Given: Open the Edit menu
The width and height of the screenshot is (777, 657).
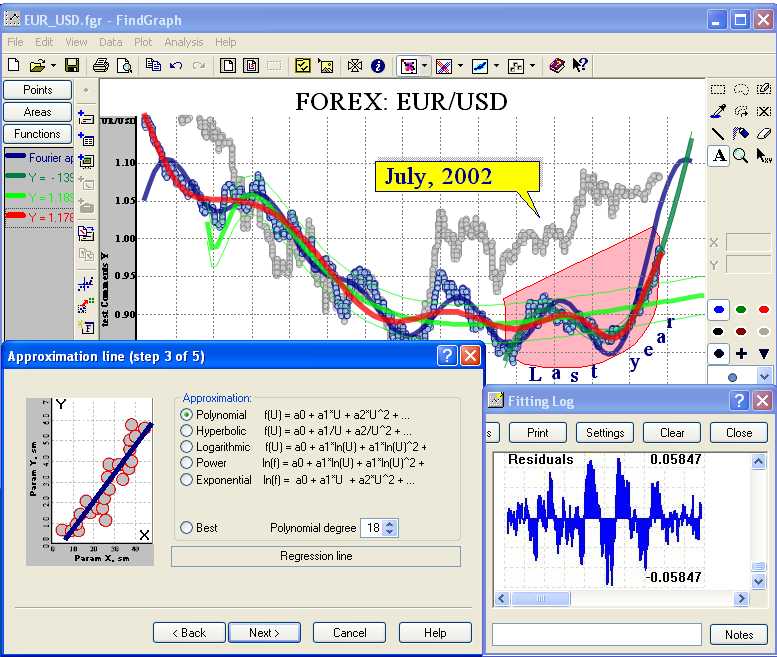Looking at the screenshot, I should [x=44, y=42].
